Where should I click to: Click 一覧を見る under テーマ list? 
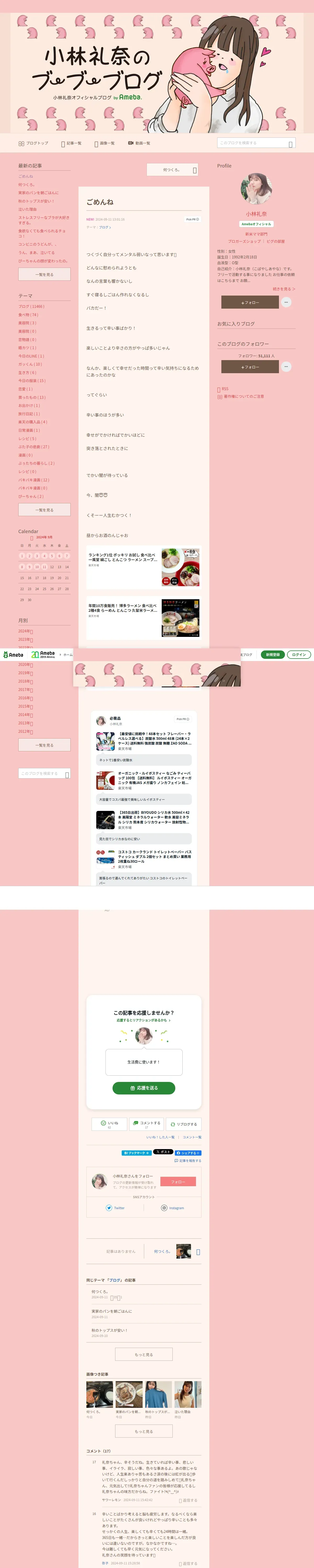[x=44, y=510]
